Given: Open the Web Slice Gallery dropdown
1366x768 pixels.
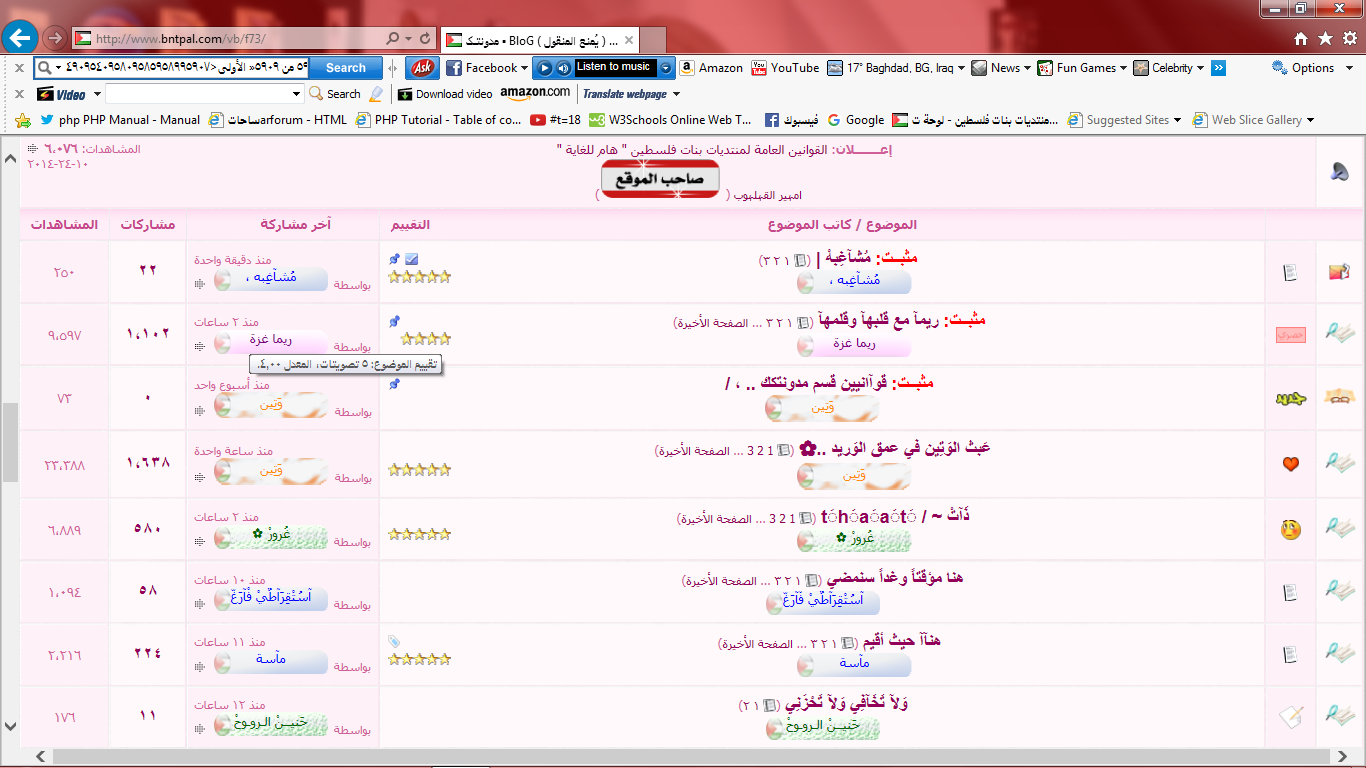Looking at the screenshot, I should point(1310,120).
